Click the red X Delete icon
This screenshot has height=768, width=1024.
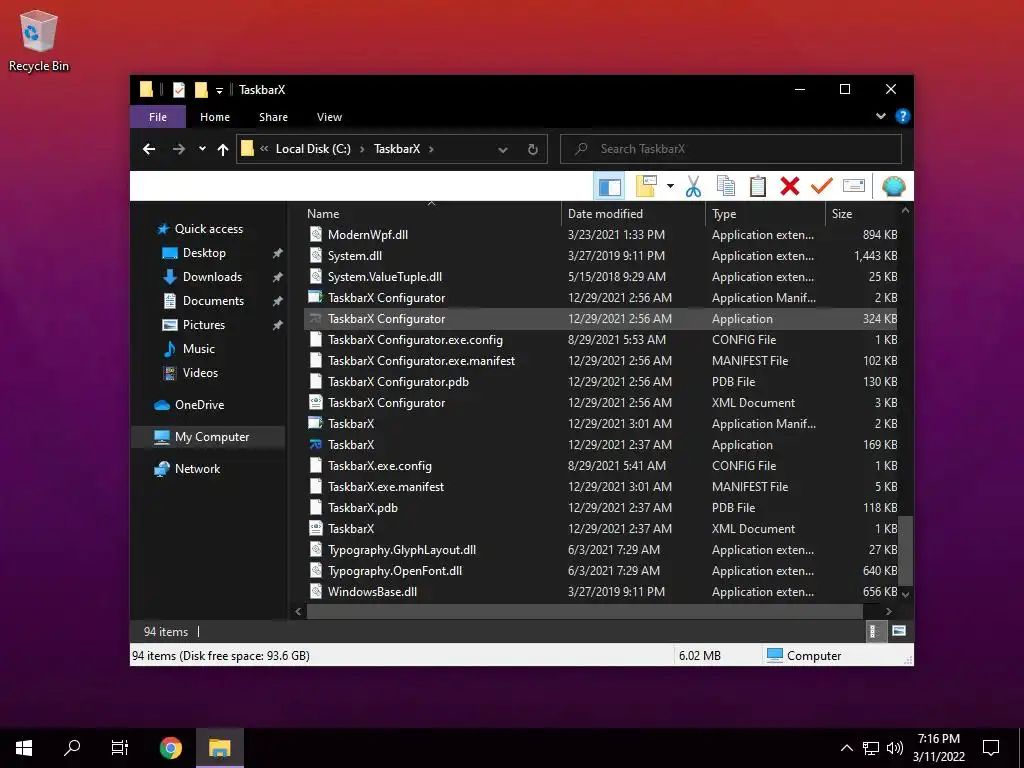[x=790, y=186]
